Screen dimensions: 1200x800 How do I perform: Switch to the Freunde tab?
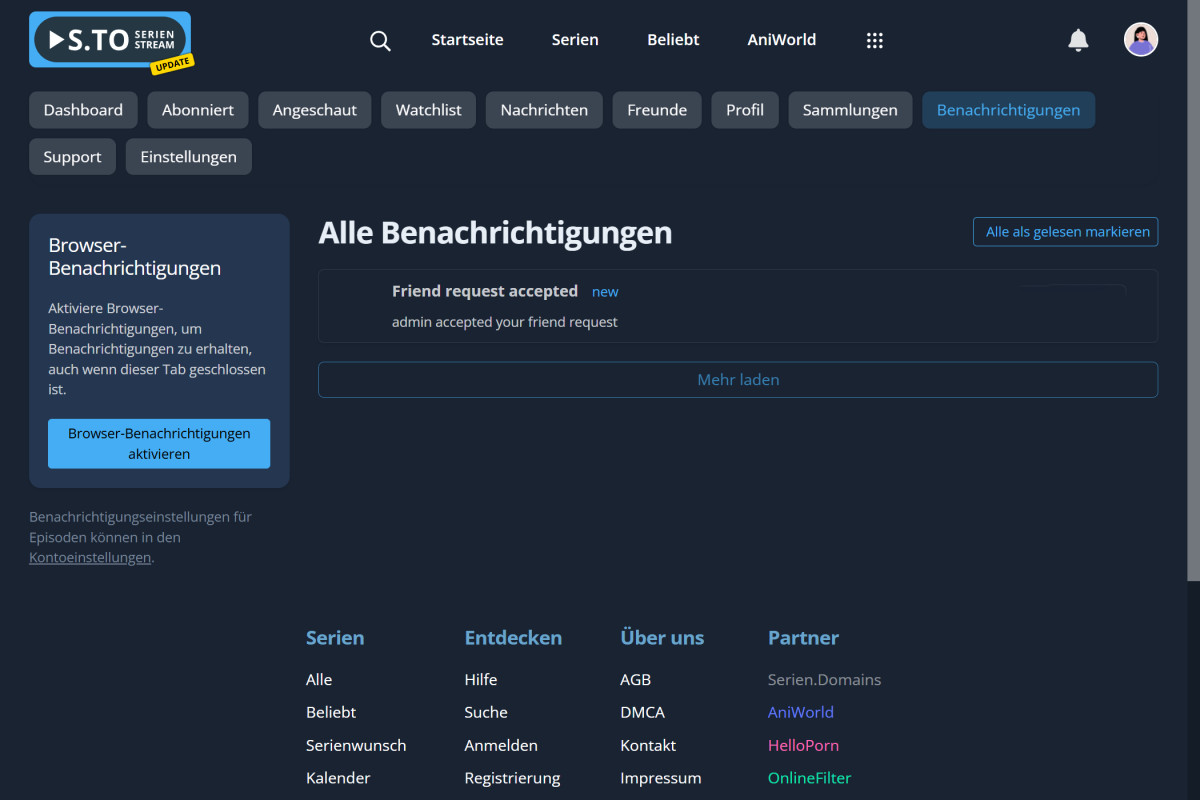coord(657,109)
